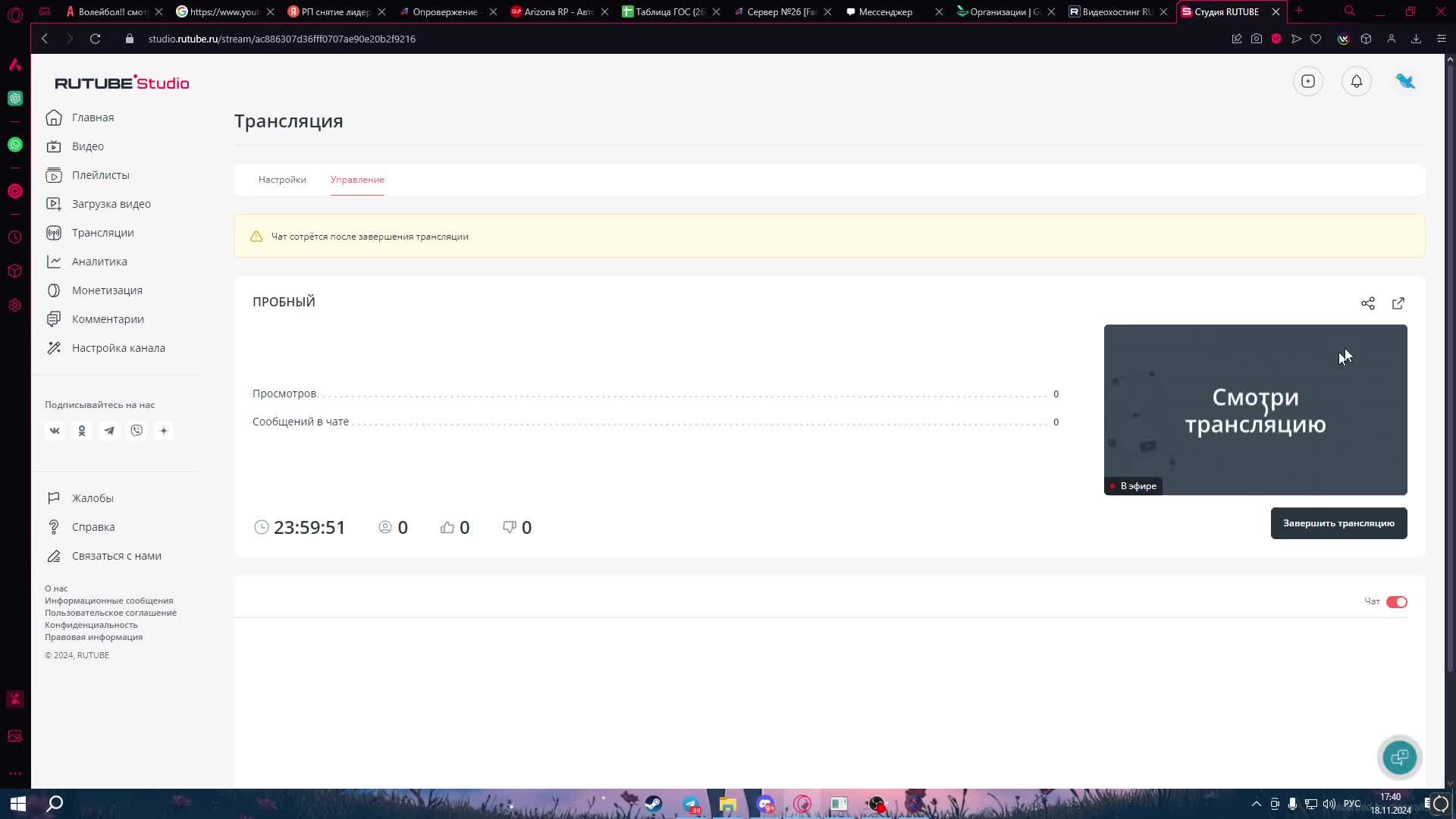This screenshot has height=819, width=1456.
Task: Open the support chat floating button
Action: pyautogui.click(x=1399, y=757)
